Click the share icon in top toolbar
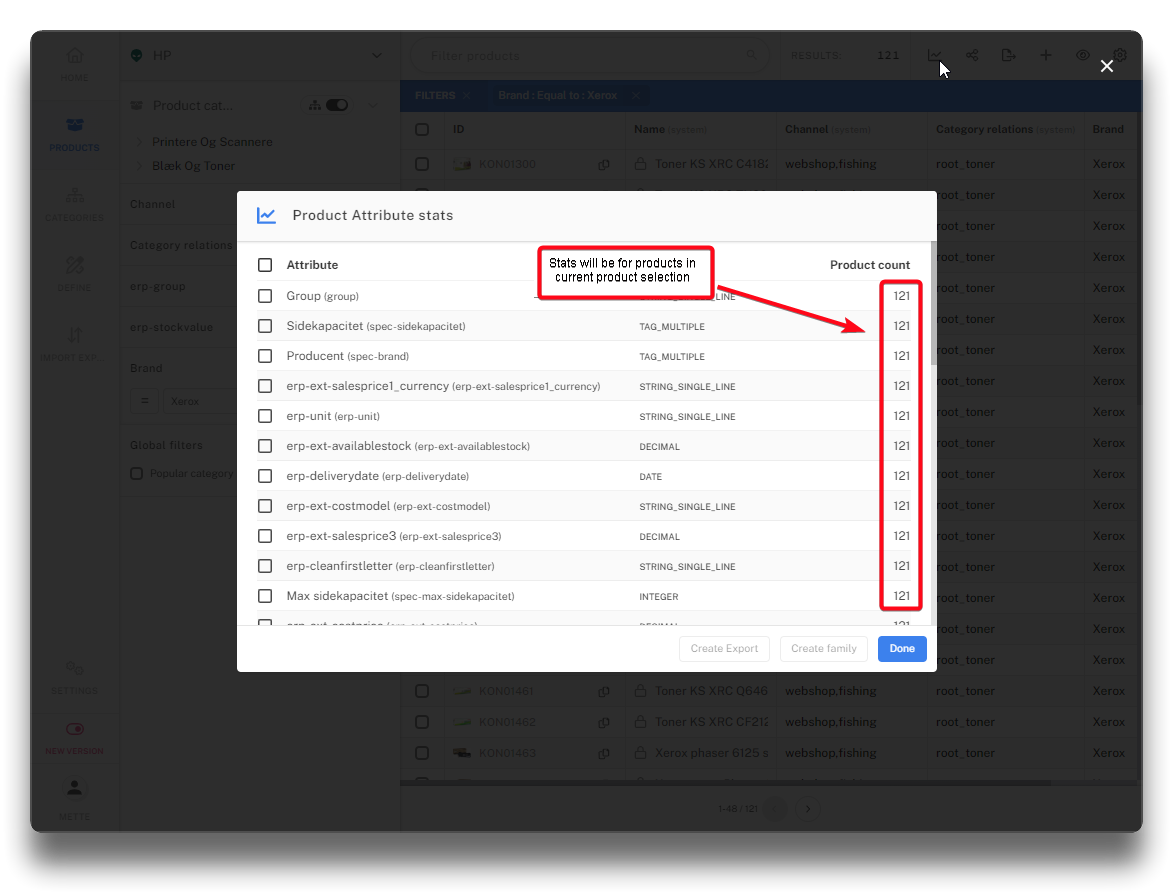Image resolution: width=1173 pixels, height=895 pixels. click(972, 56)
